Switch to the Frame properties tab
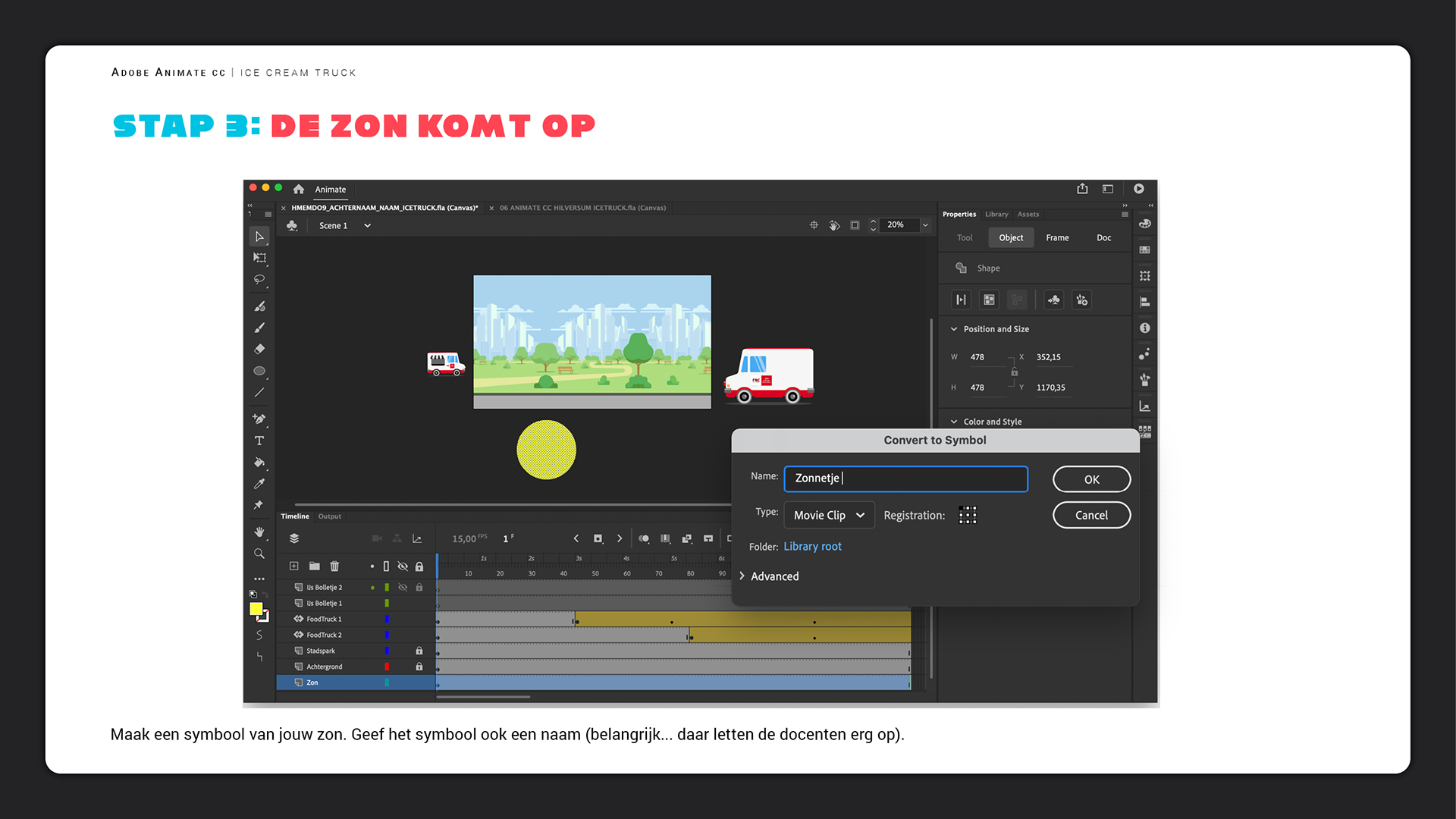The image size is (1456, 819). pos(1057,237)
